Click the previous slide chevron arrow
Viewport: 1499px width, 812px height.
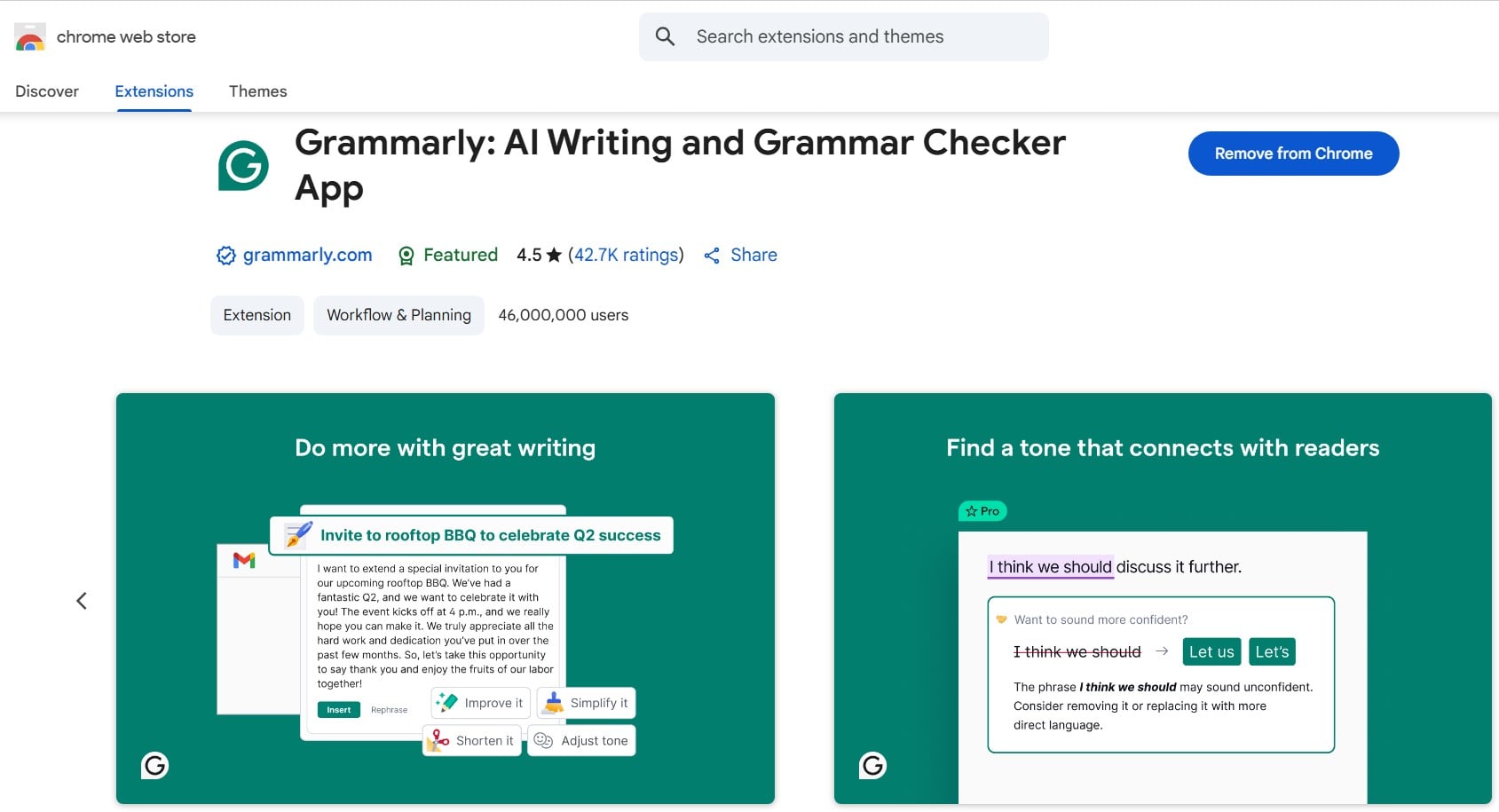pos(82,601)
